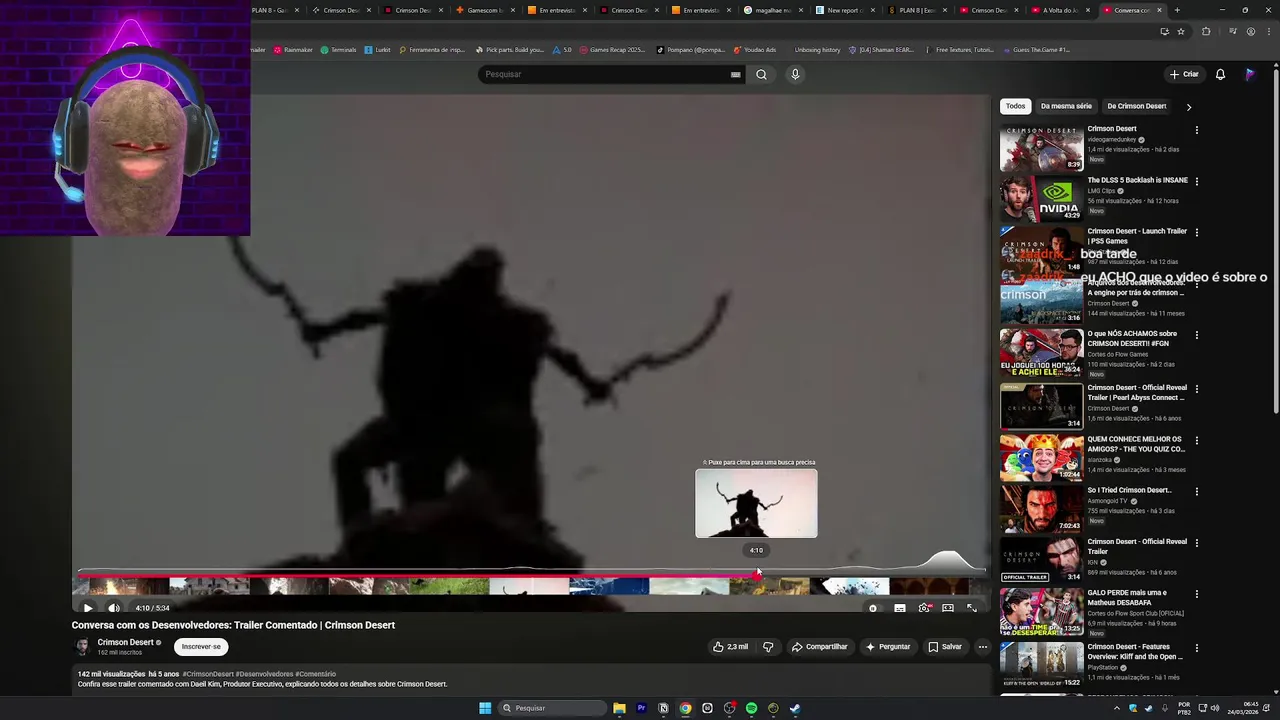Click the page vertical scrollbar

(1275, 240)
